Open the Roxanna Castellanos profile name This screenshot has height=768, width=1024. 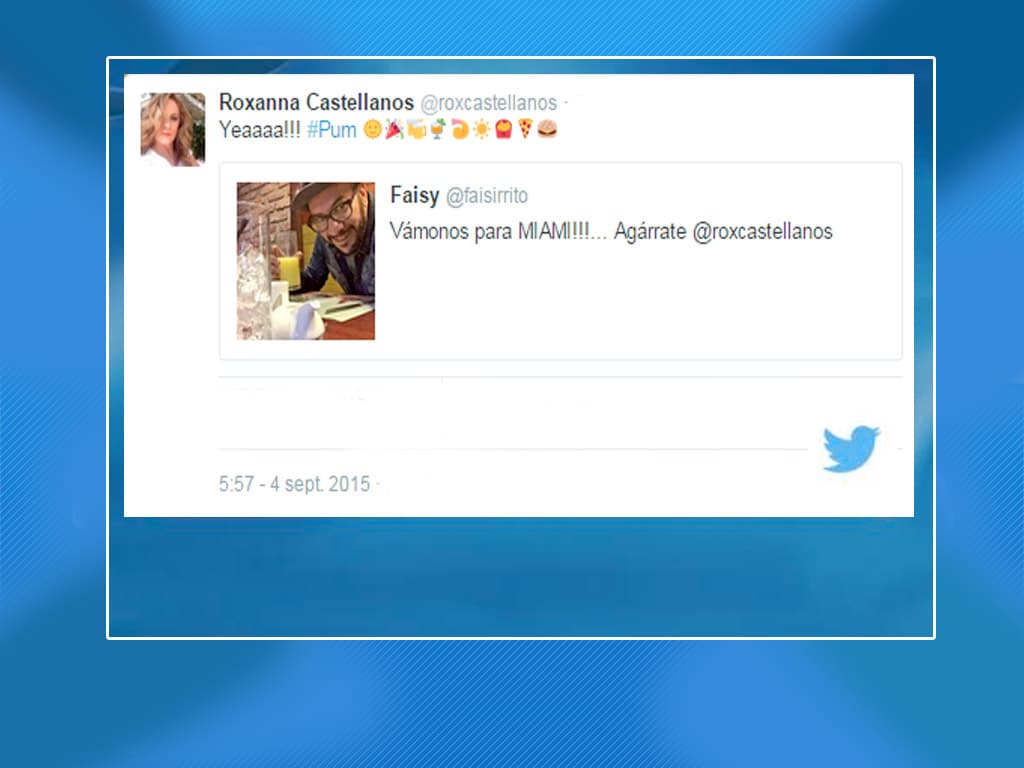[316, 102]
